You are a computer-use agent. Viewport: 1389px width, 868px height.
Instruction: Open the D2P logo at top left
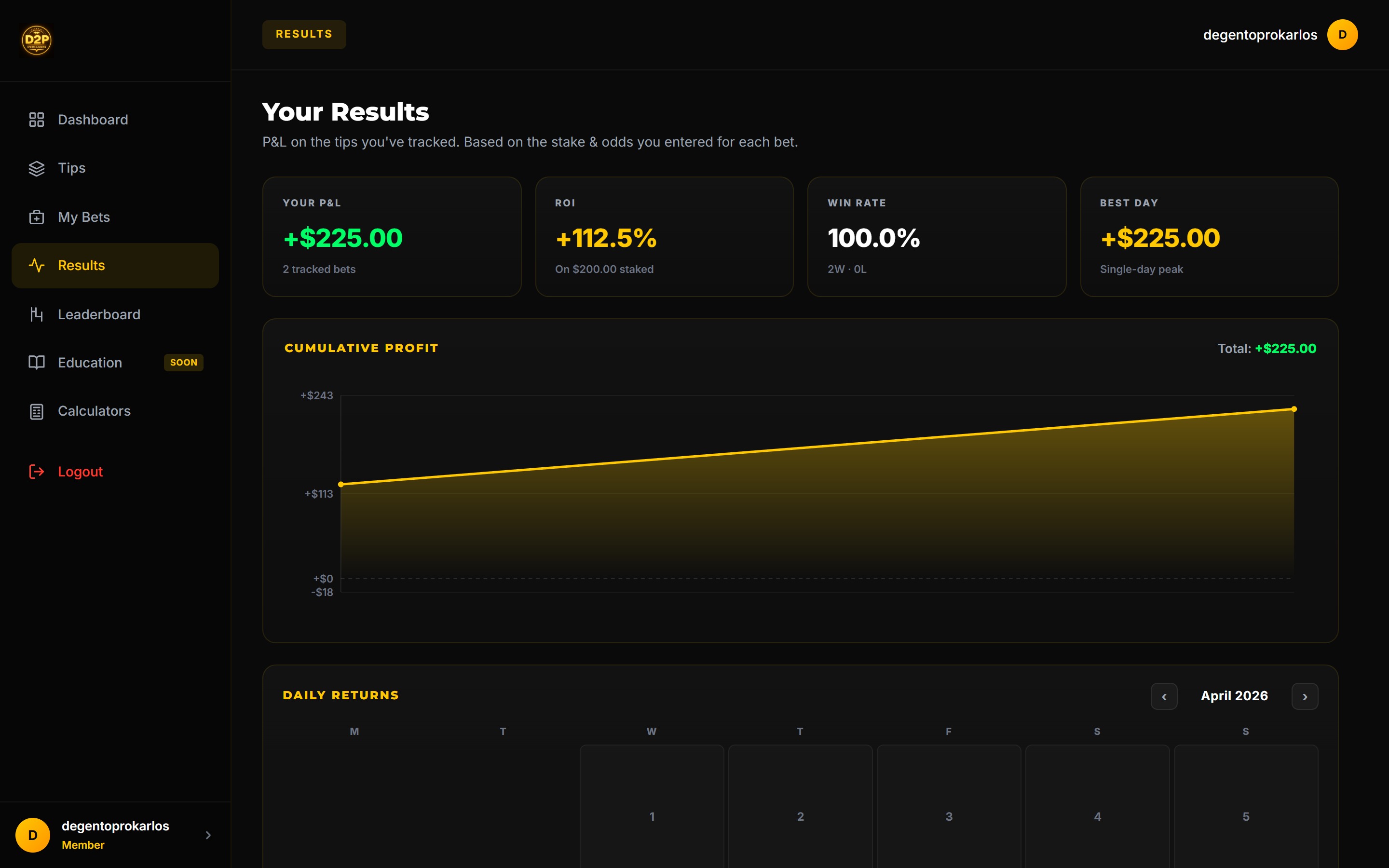pos(36,40)
